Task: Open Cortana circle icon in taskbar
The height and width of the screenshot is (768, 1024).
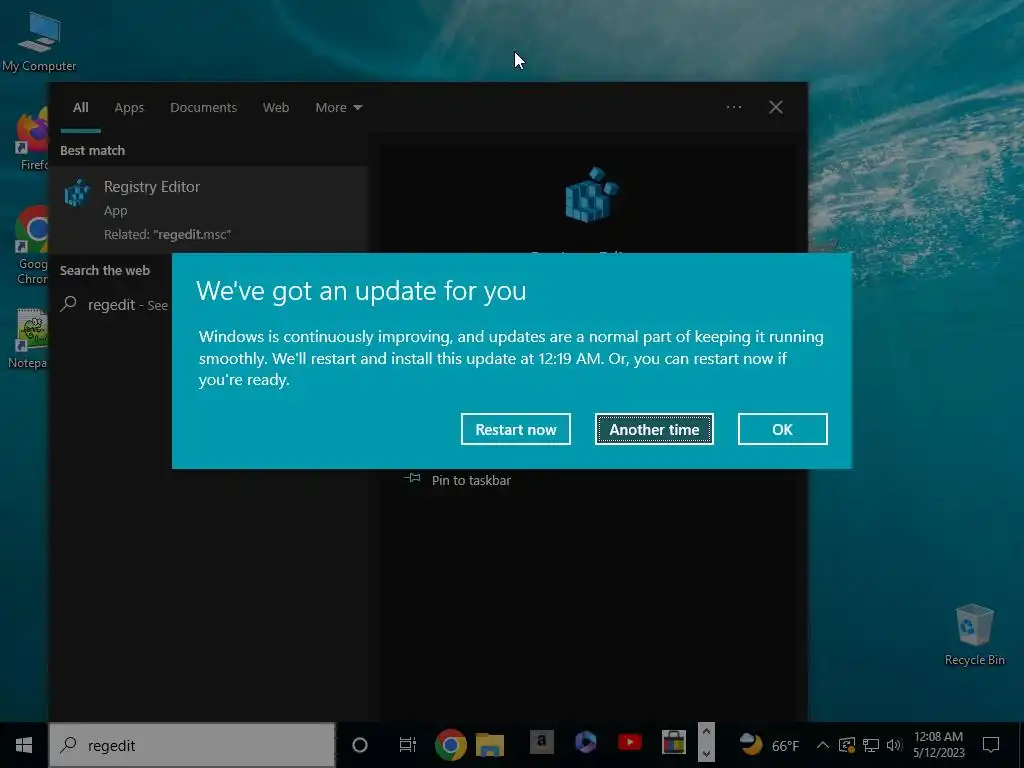Action: tap(359, 745)
